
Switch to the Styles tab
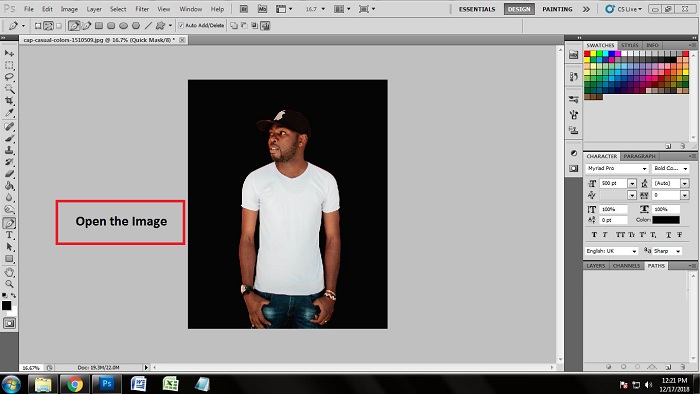pyautogui.click(x=629, y=45)
